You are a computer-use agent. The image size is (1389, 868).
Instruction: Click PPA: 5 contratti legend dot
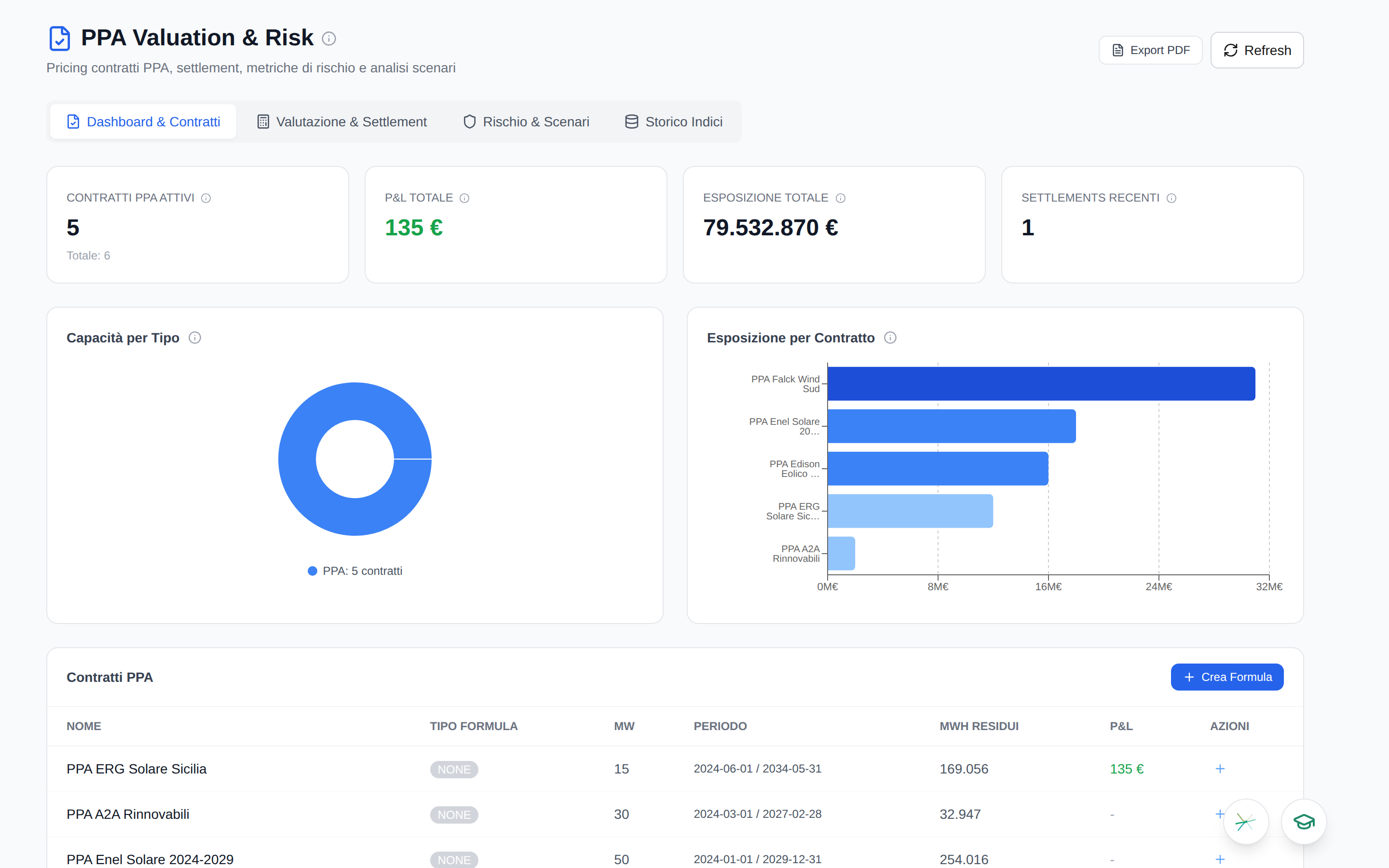tap(312, 570)
